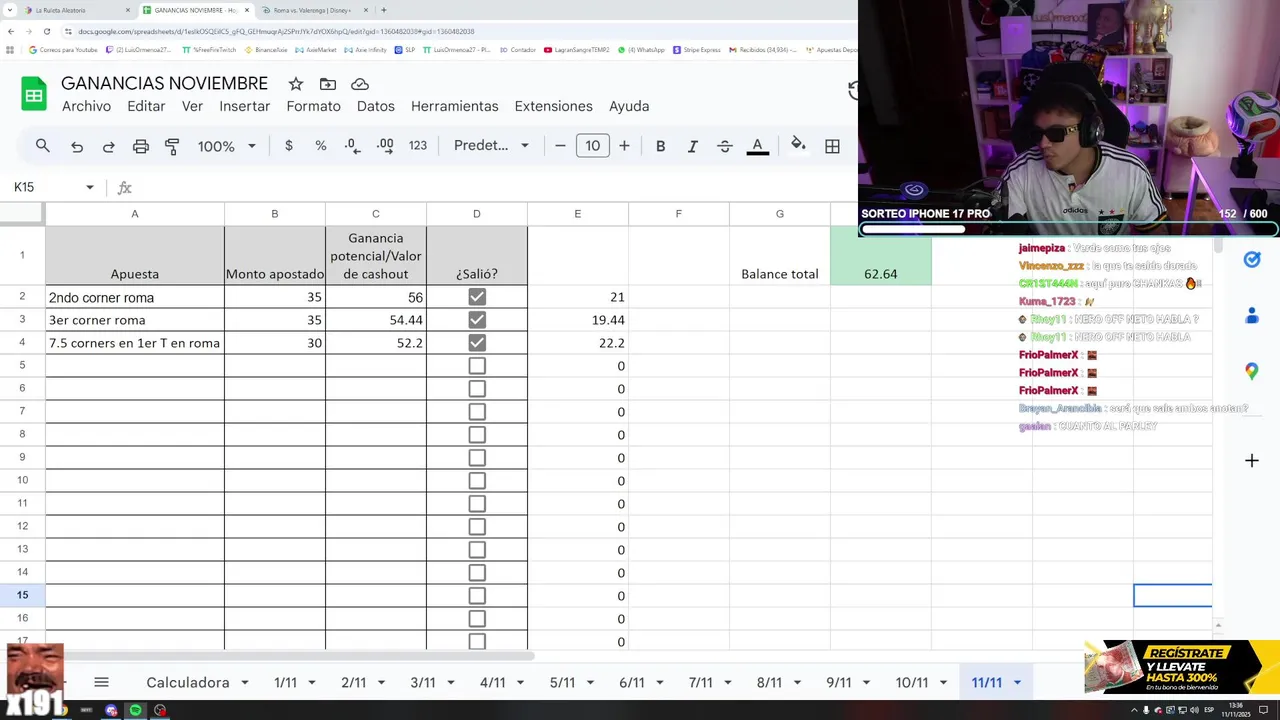Open the all sheets list icon

pos(101,683)
